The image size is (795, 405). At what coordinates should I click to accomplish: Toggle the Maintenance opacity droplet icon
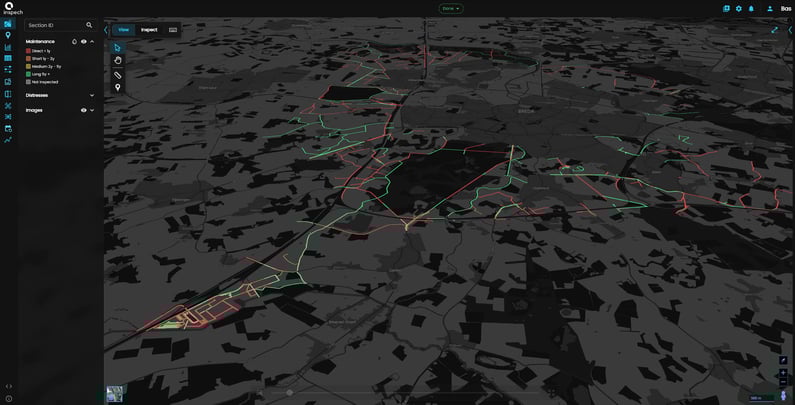(x=74, y=42)
